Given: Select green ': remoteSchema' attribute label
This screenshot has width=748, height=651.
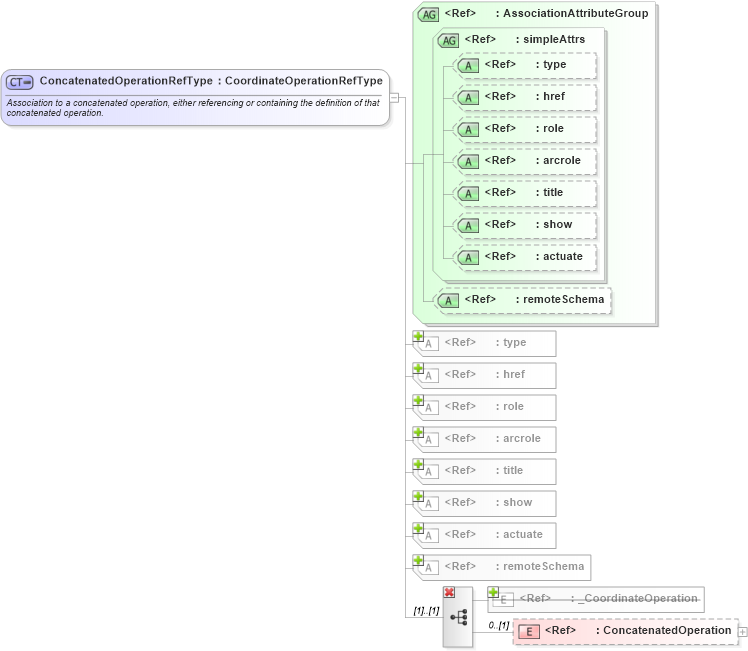Looking at the screenshot, I should point(560,299).
